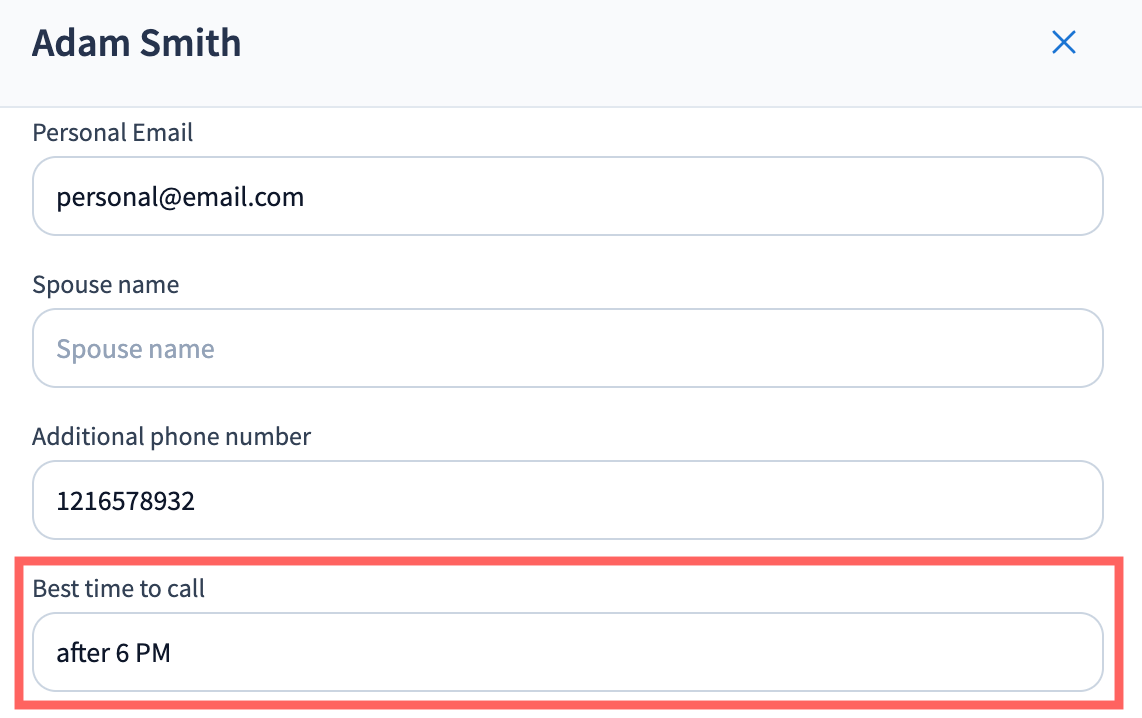The width and height of the screenshot is (1142, 718).
Task: Click the blue X icon in header
Action: click(1063, 42)
